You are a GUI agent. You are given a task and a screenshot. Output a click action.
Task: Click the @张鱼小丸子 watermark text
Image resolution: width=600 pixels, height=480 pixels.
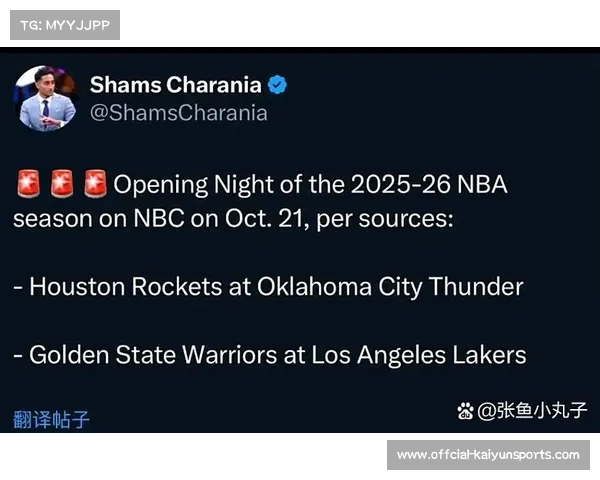click(x=532, y=411)
